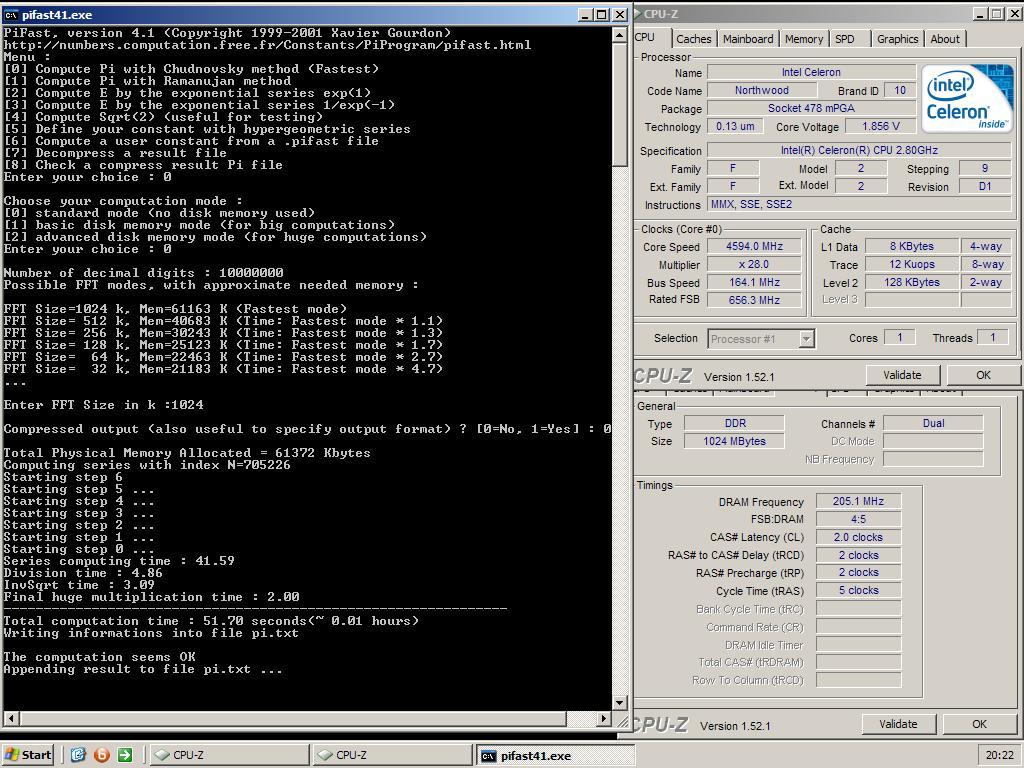Viewport: 1024px width, 768px height.
Task: Maximize the pifast41.exe window
Action: click(x=601, y=14)
